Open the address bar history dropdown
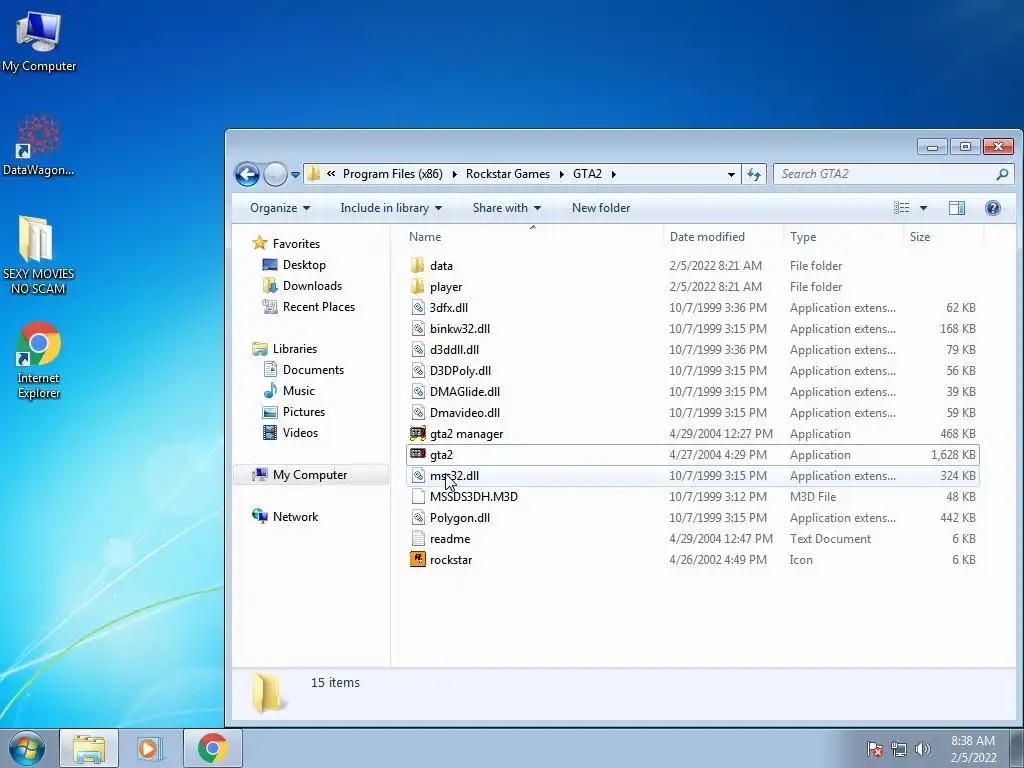 (x=731, y=174)
